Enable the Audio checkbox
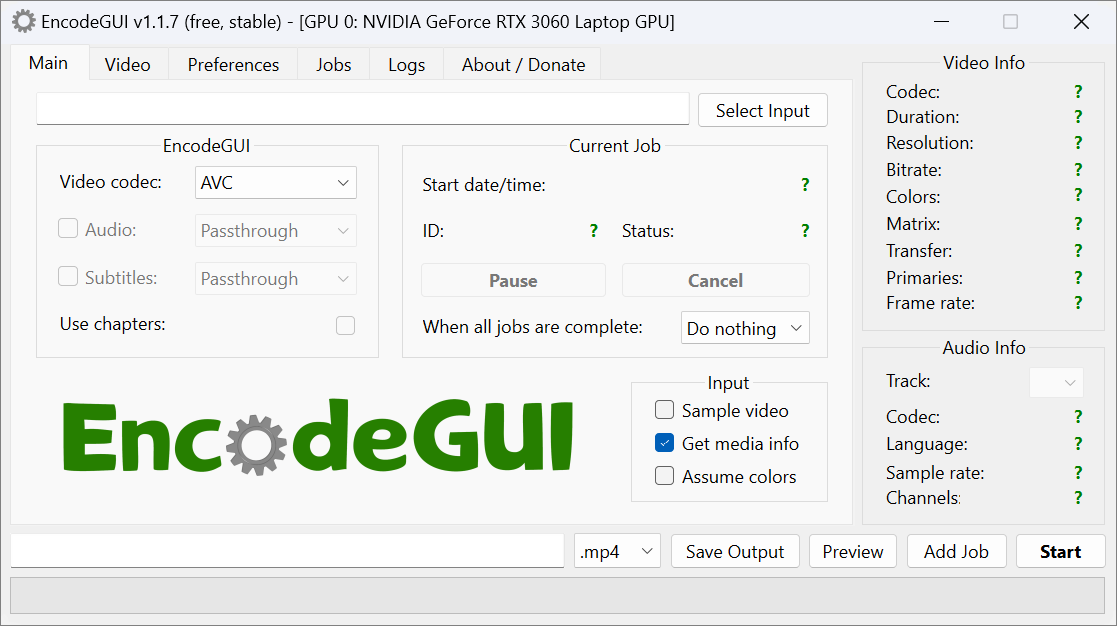Viewport: 1117px width, 626px height. 68,229
